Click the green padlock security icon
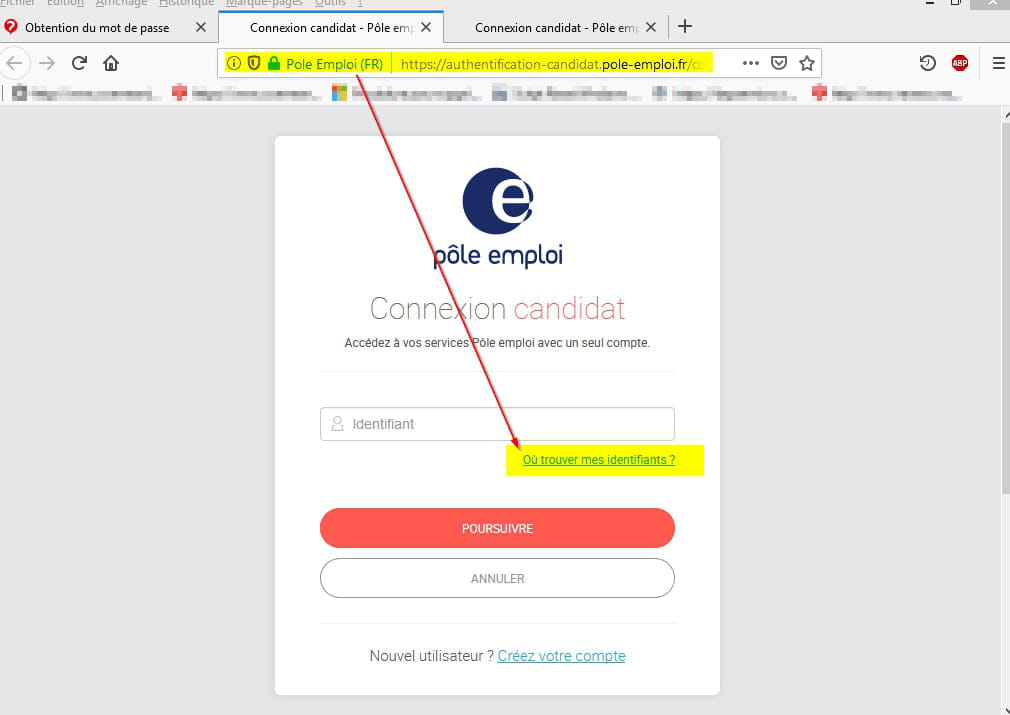 click(x=274, y=63)
